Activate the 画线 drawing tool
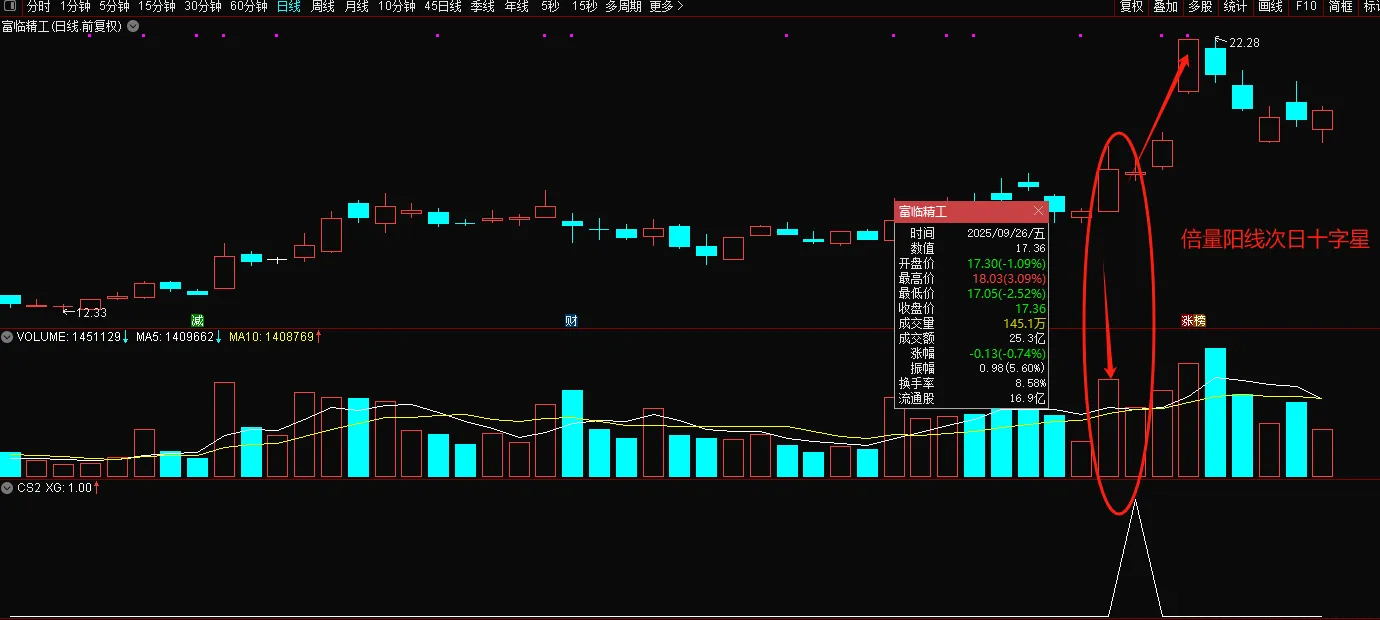Image resolution: width=1380 pixels, height=620 pixels. coord(1270,6)
